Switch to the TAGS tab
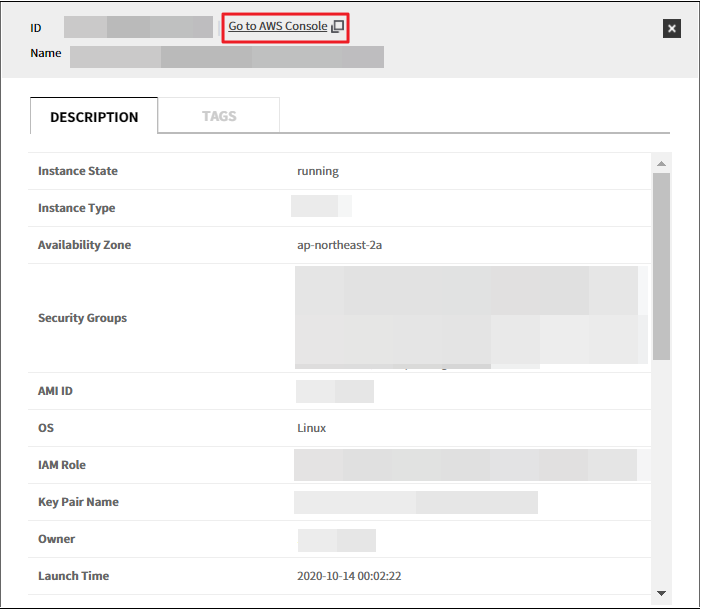The height and width of the screenshot is (610, 701). point(219,116)
